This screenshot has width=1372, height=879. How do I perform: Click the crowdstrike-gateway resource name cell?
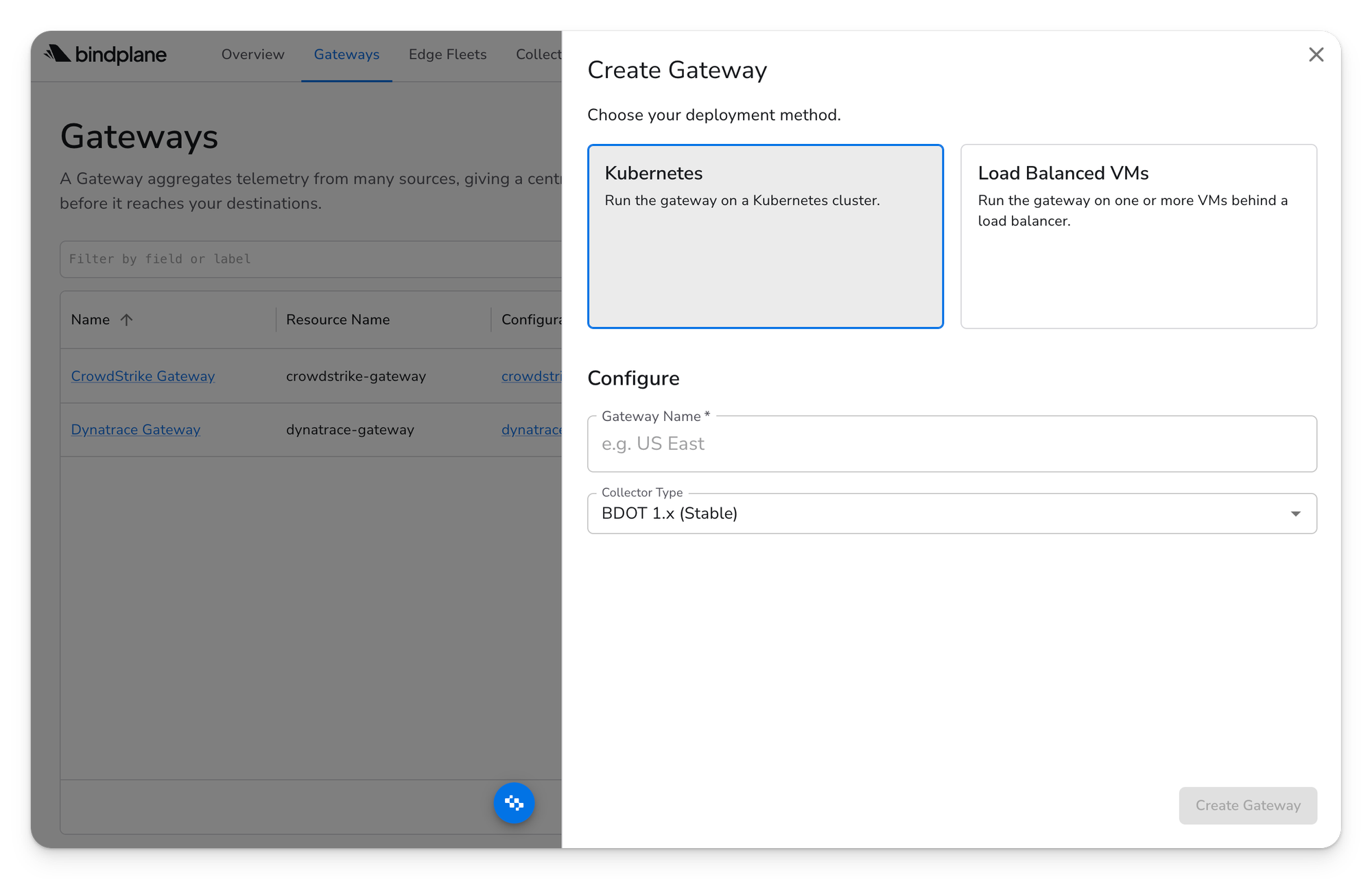tap(356, 376)
